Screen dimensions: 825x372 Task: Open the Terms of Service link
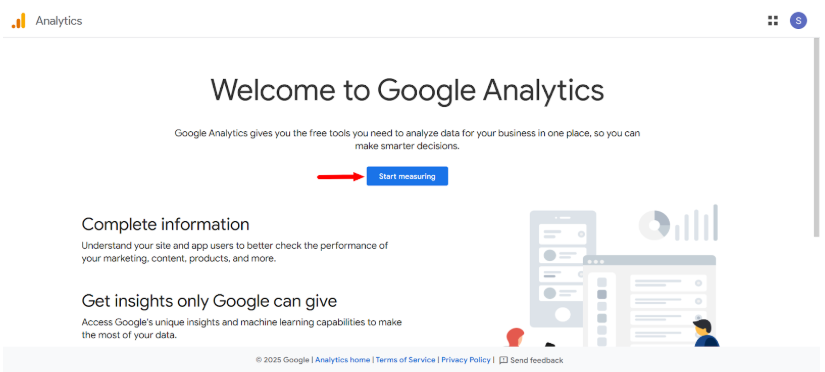[x=406, y=360]
